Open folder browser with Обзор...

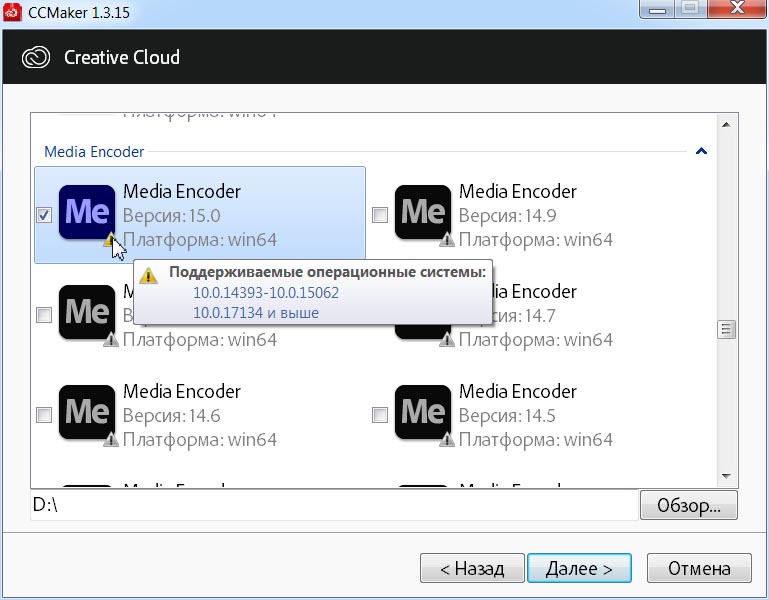pos(689,505)
